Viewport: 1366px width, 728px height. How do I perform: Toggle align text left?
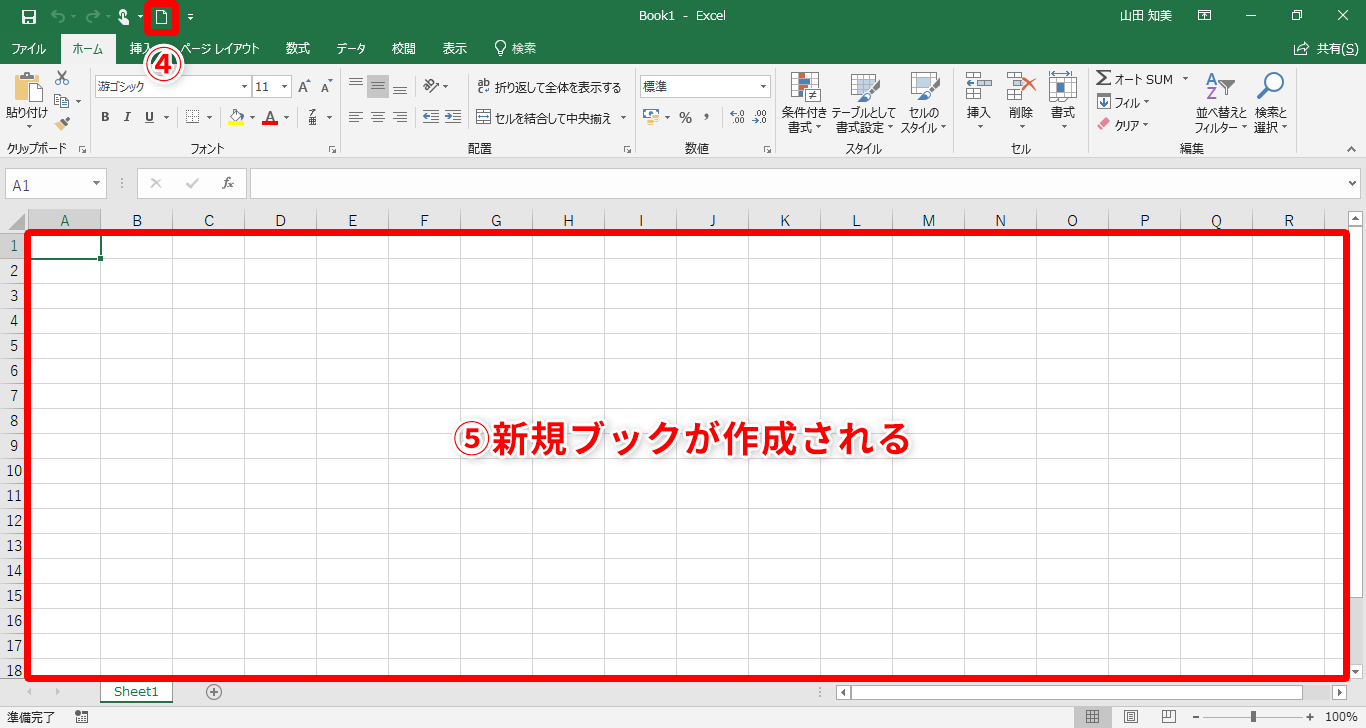click(355, 117)
